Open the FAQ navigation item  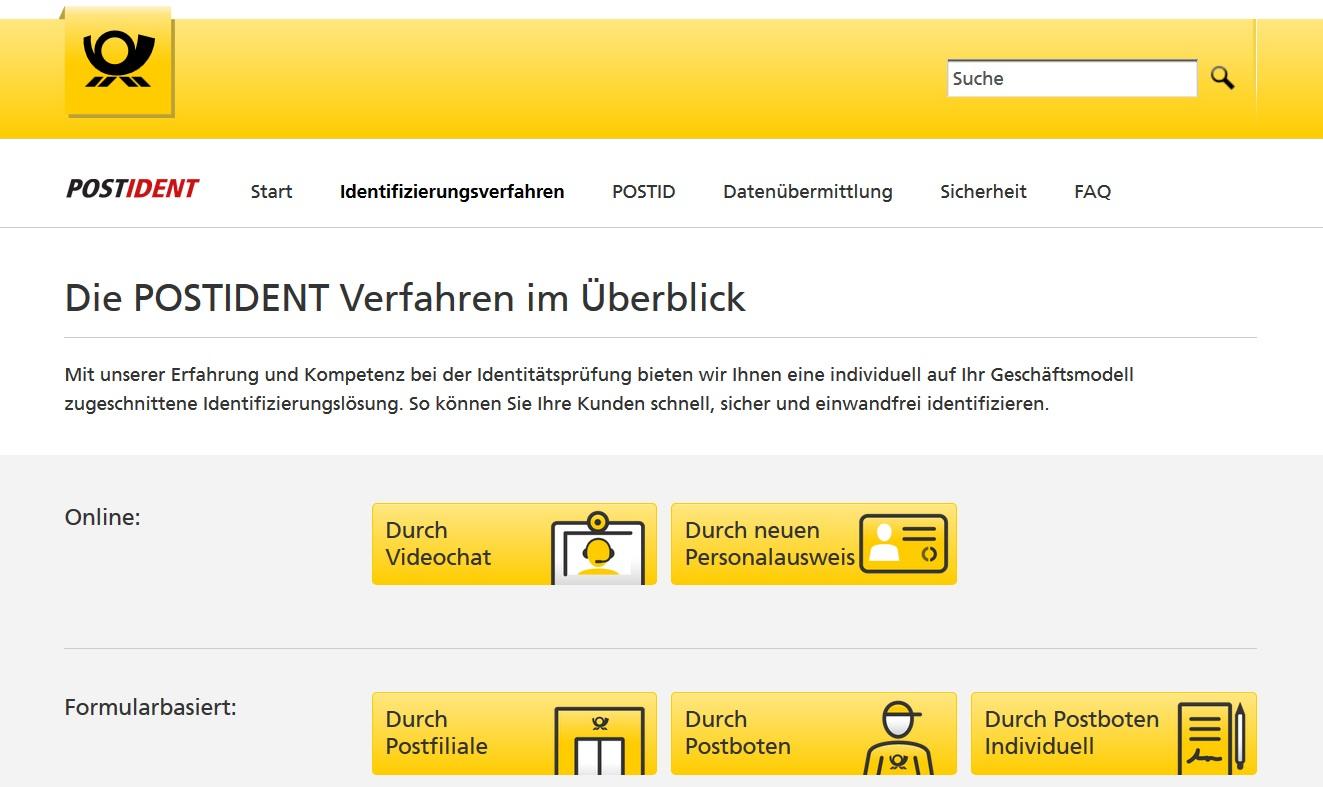1093,191
